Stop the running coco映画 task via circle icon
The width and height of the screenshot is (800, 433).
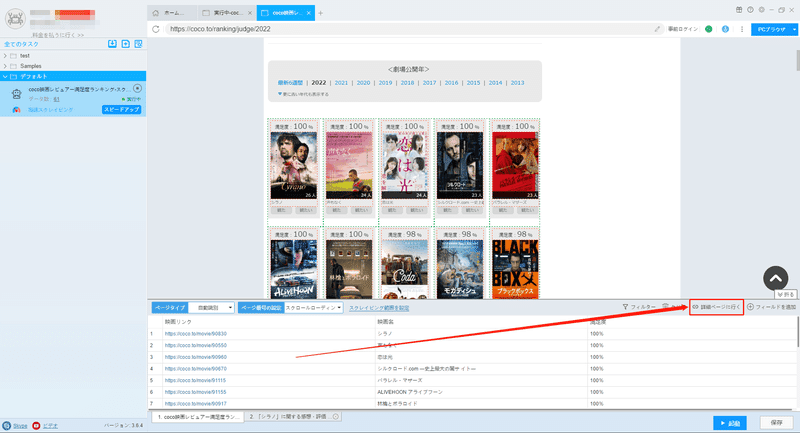click(x=137, y=88)
